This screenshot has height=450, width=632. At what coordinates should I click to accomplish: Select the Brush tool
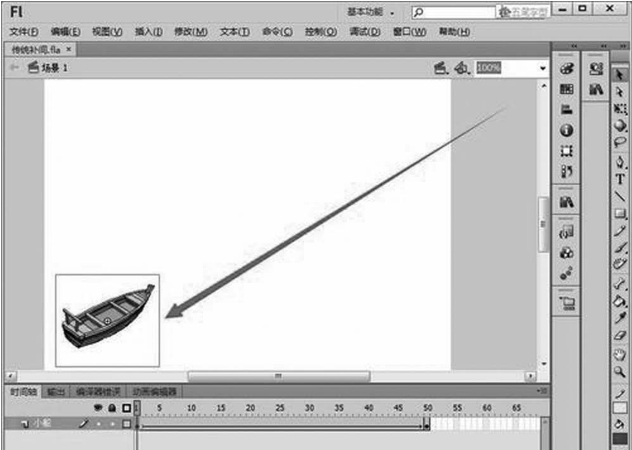coord(620,247)
